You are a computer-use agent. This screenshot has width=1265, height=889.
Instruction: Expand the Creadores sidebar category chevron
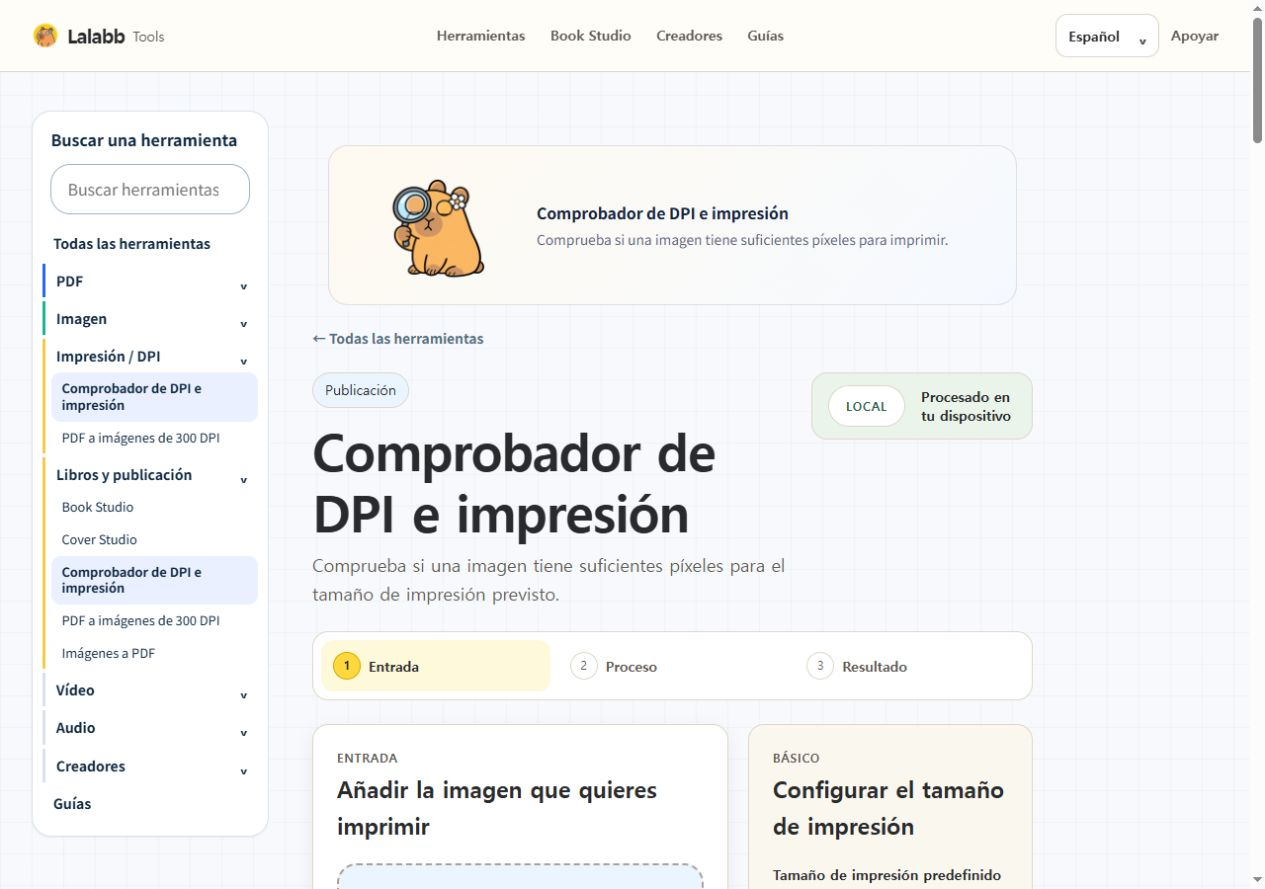243,772
